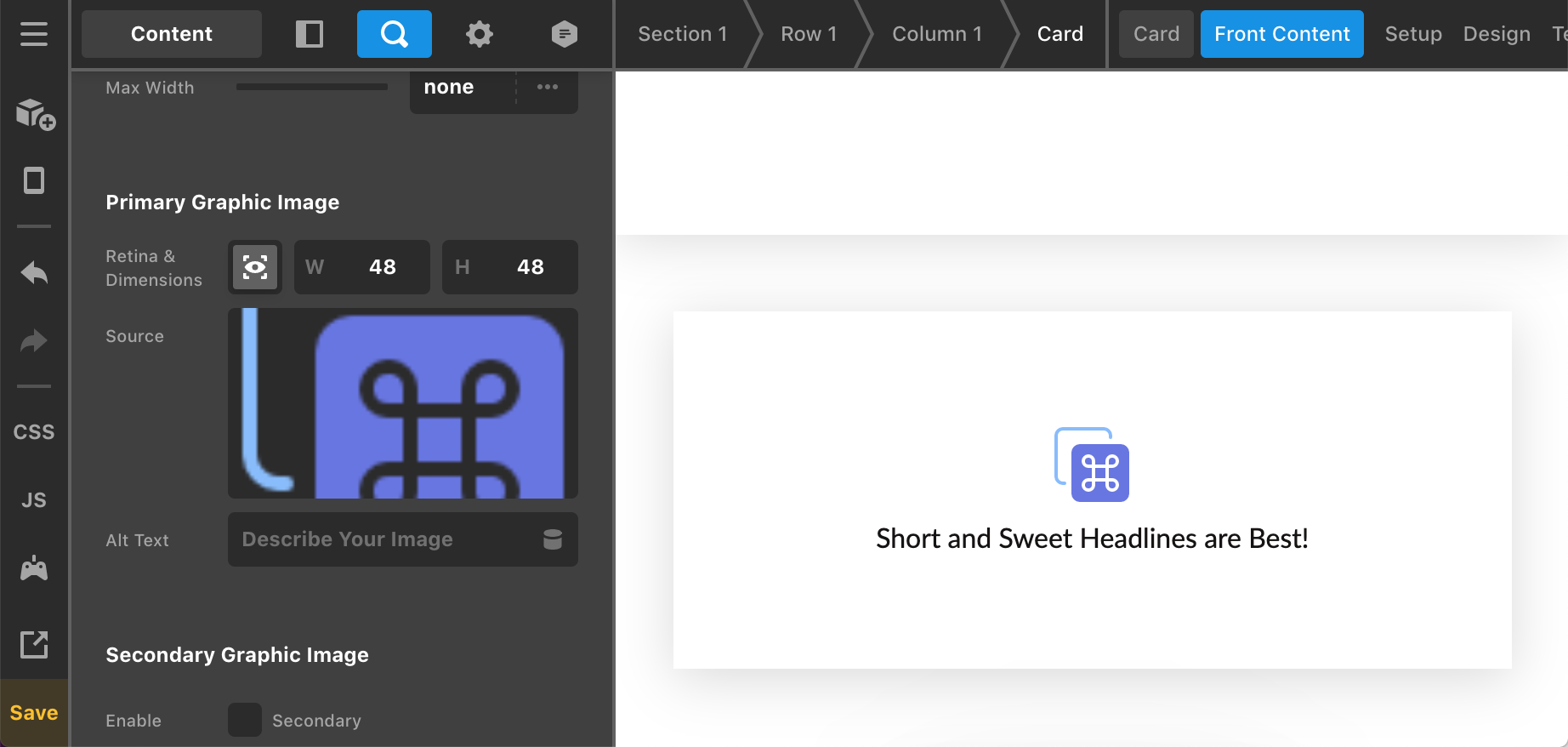Adjust the Max Width slider
1568x747 pixels.
[312, 87]
